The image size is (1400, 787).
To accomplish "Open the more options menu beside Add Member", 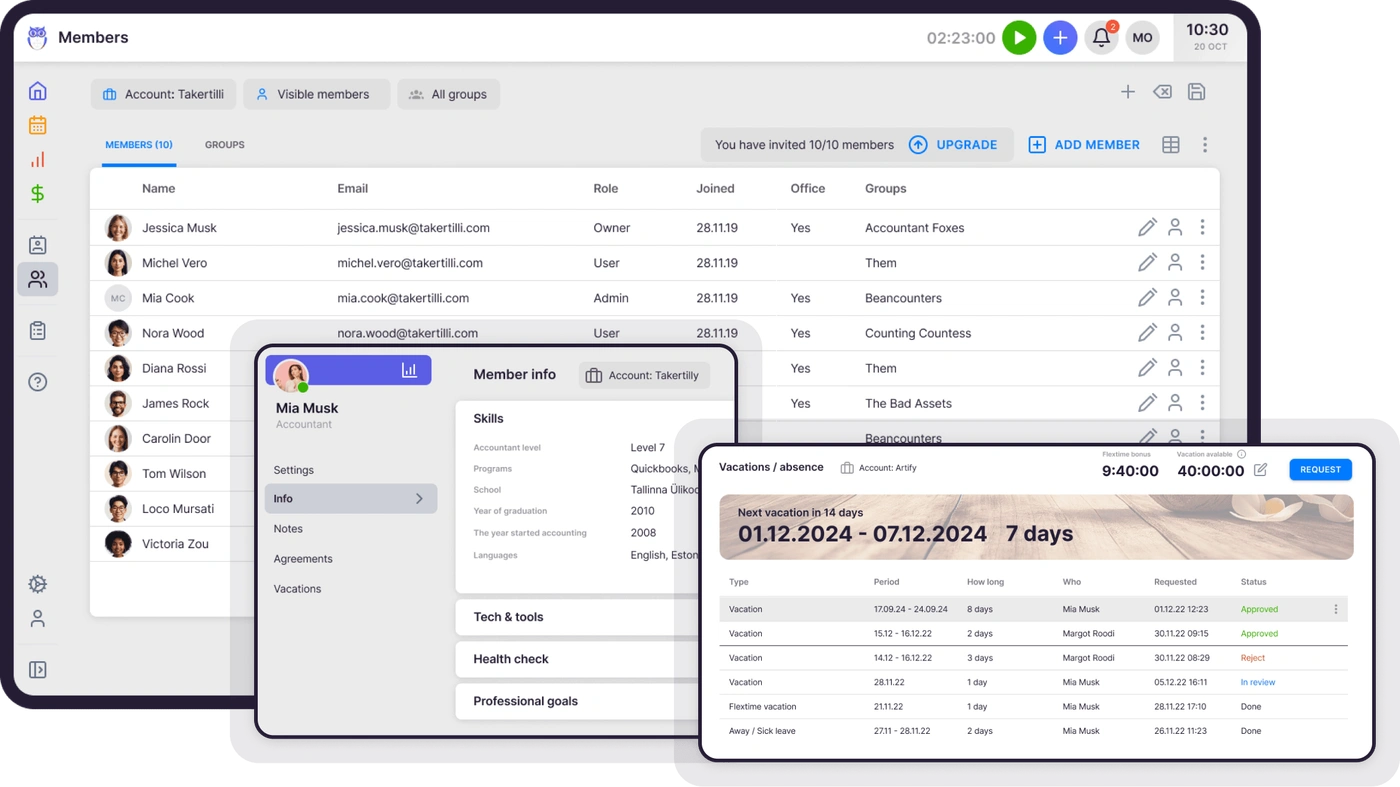I will (1205, 145).
